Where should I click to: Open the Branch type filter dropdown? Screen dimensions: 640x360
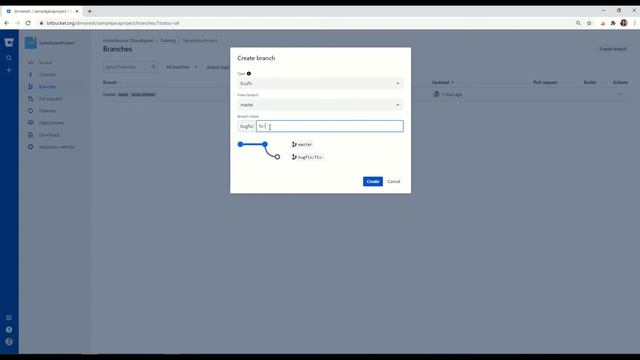coord(218,67)
